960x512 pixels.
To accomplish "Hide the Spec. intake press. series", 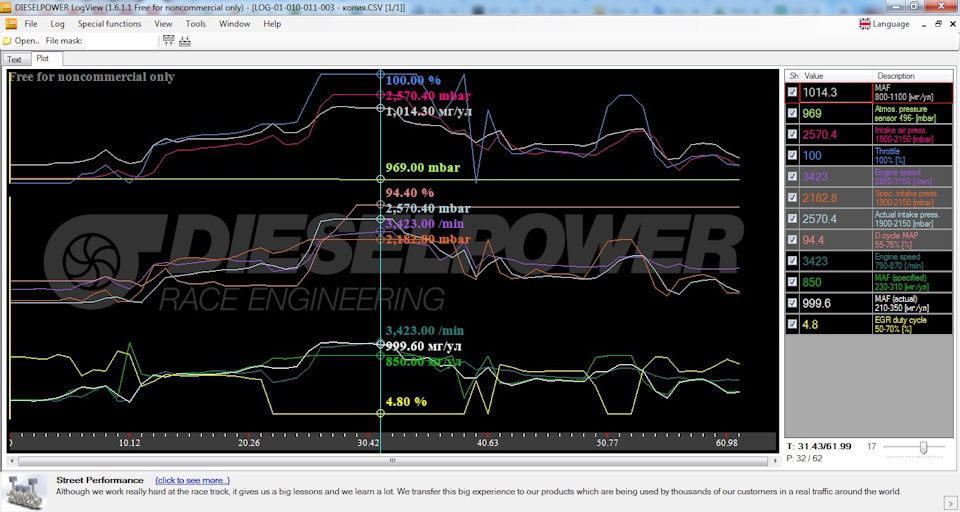I will click(x=793, y=198).
